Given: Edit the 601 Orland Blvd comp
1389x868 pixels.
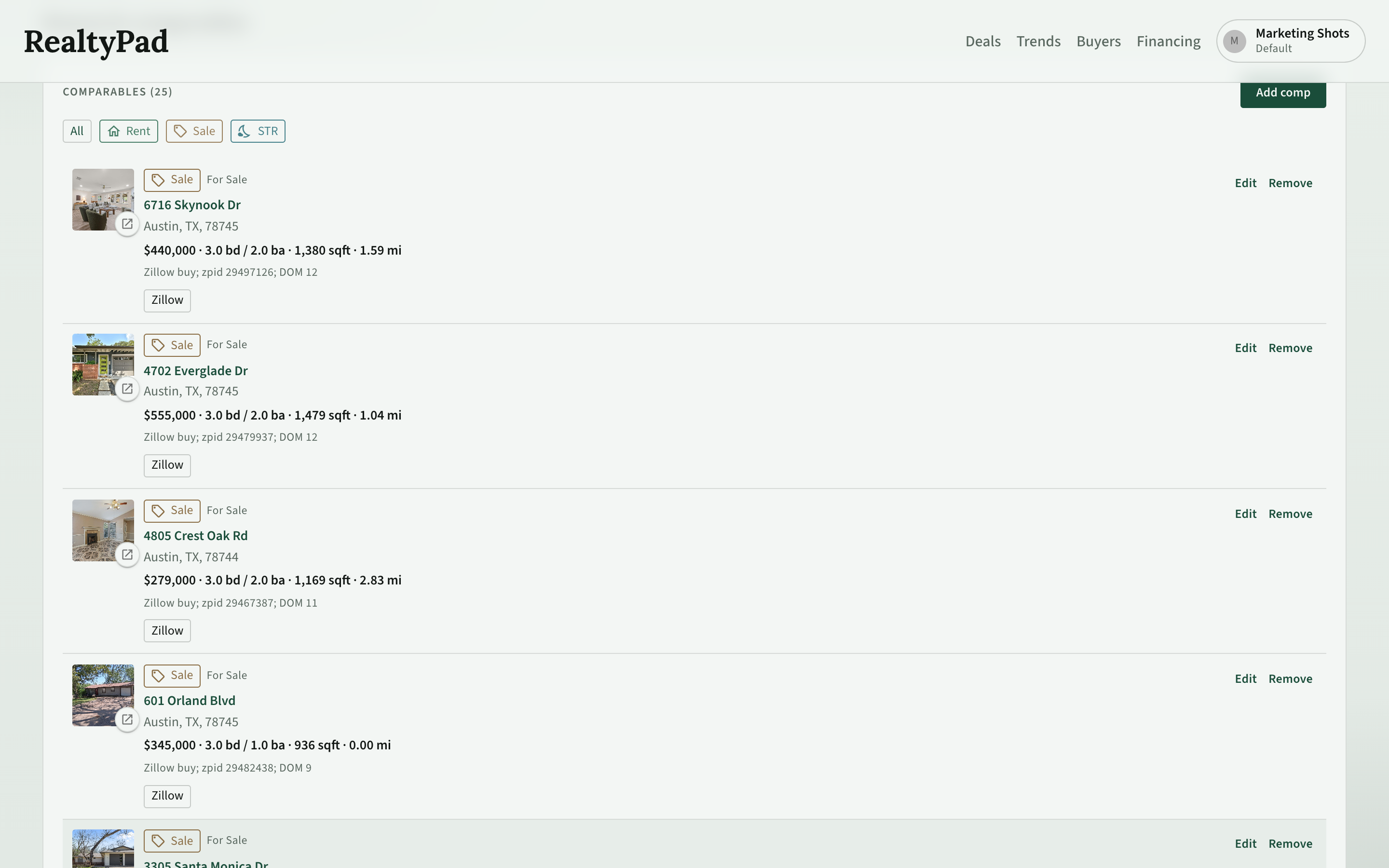Looking at the screenshot, I should 1245,678.
